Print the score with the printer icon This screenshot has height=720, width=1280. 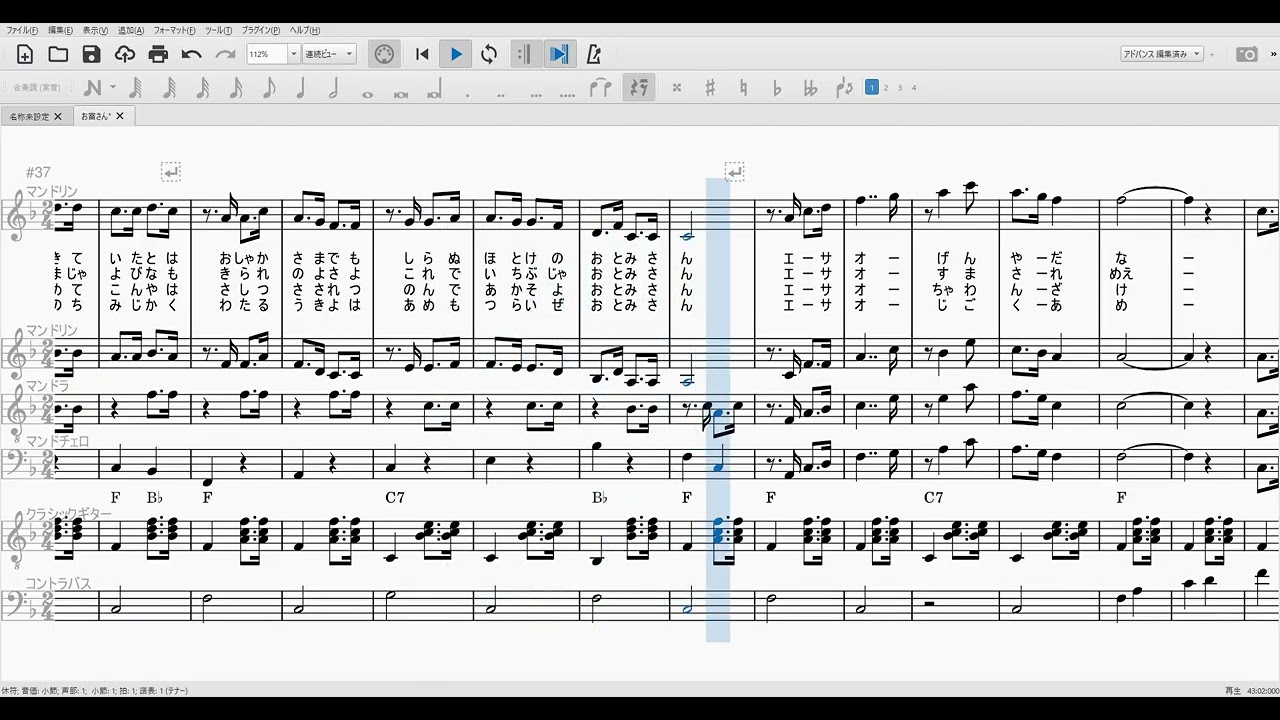tap(158, 54)
